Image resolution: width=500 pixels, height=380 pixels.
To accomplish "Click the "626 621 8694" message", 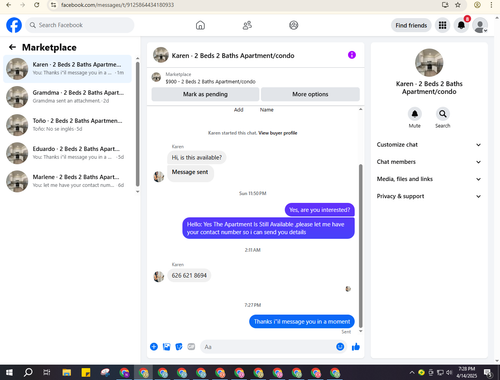I will click(x=189, y=276).
